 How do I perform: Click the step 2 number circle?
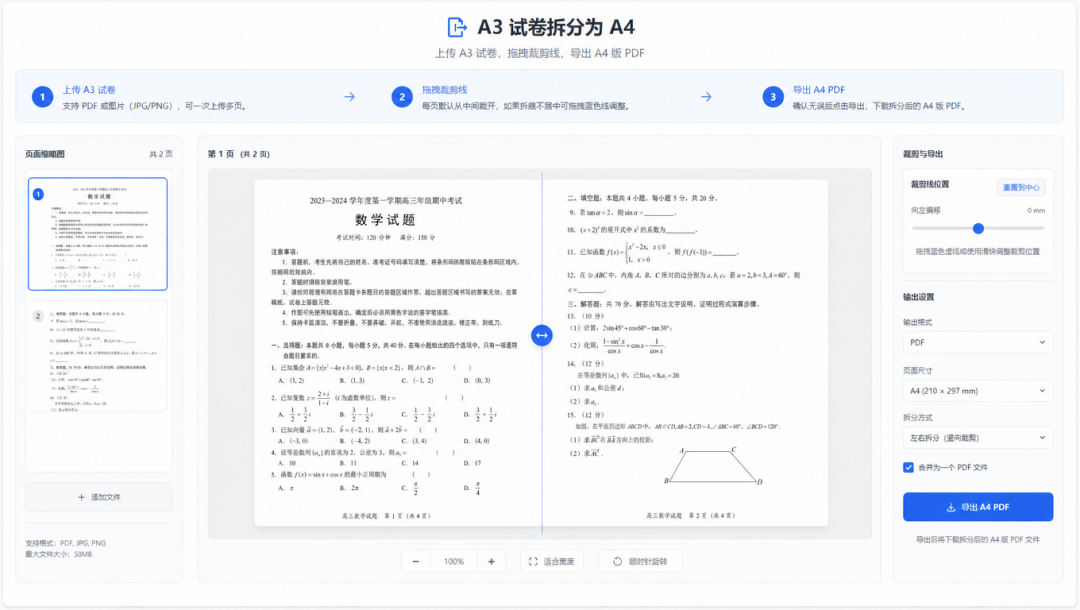pos(402,97)
